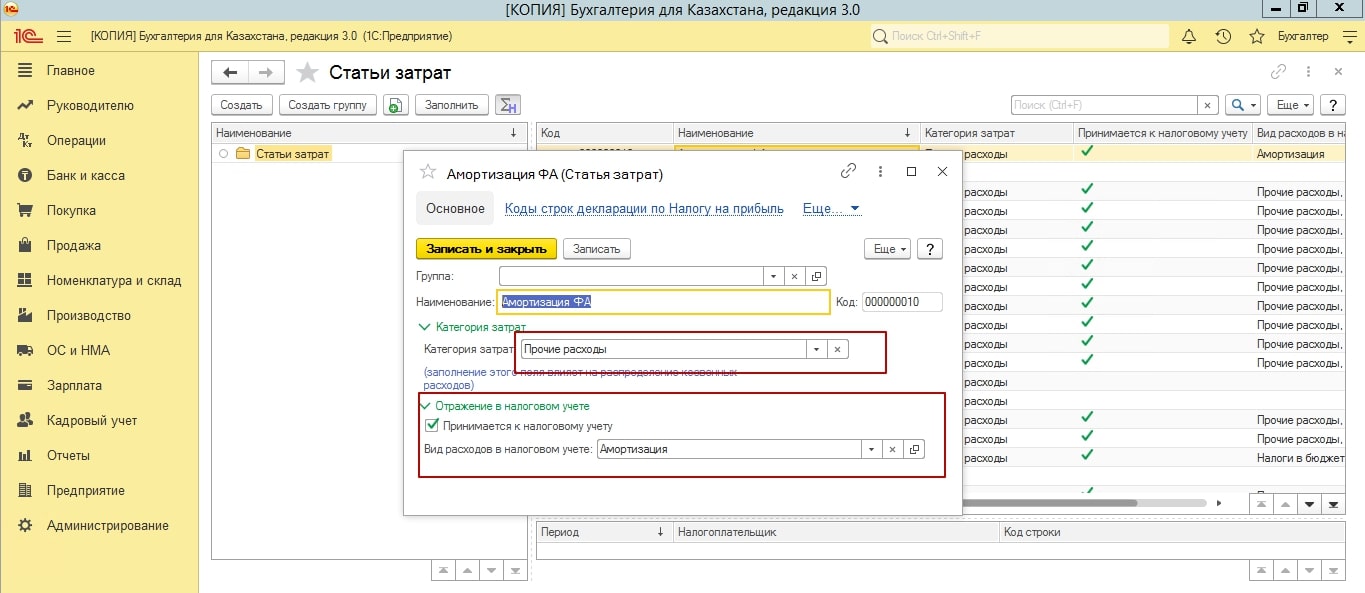This screenshot has width=1365, height=593.
Task: Click create-by-copy icon next to Создать группу
Action: tap(396, 105)
